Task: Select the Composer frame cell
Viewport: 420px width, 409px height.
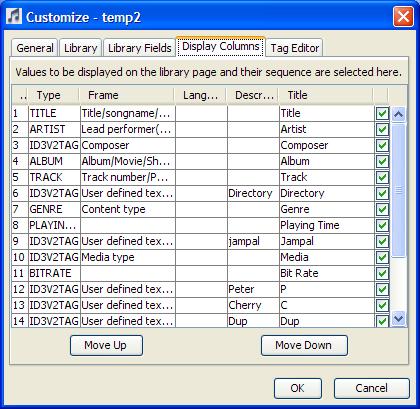Action: click(128, 145)
